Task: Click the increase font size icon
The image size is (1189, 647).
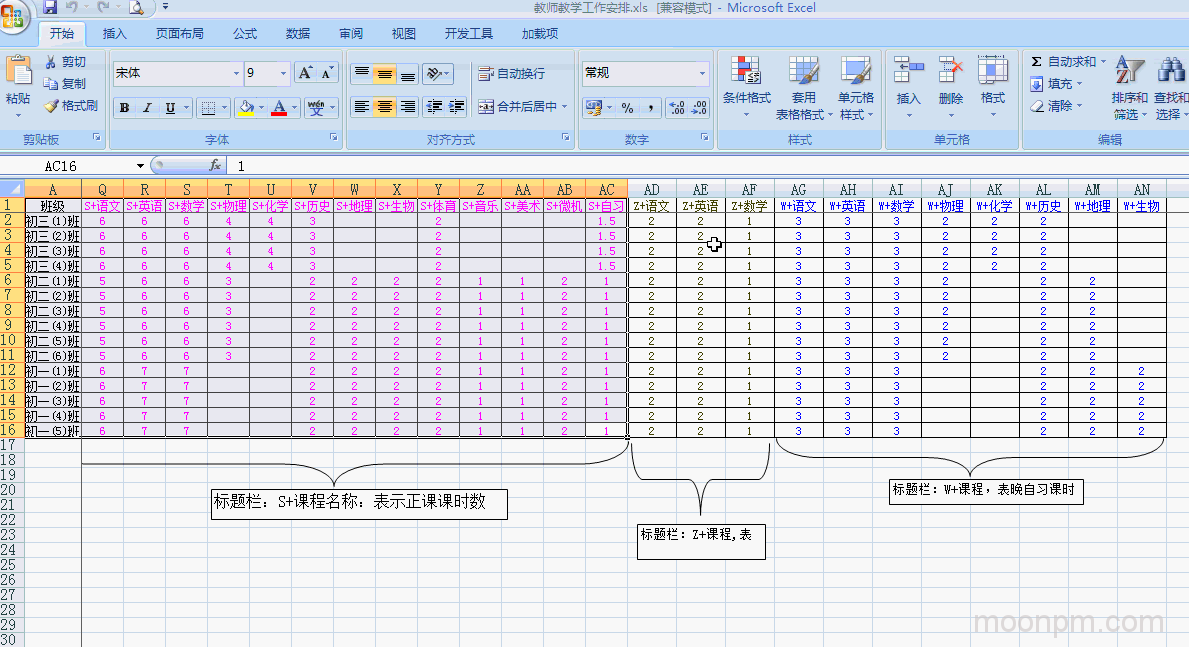Action: (x=306, y=73)
